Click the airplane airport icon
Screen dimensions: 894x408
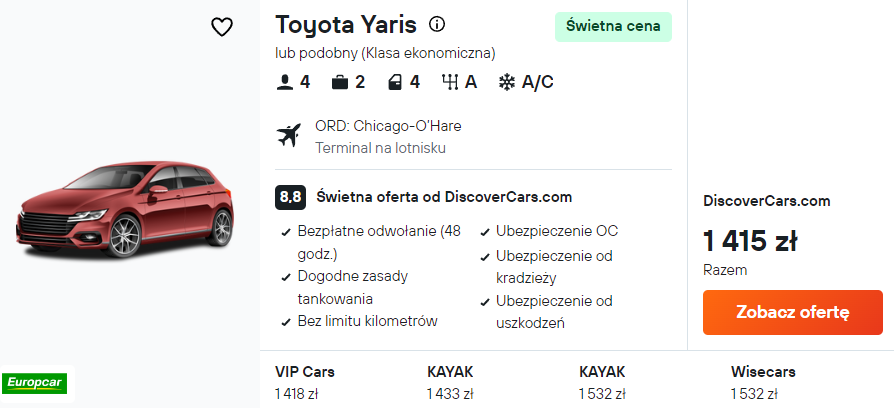coord(289,135)
